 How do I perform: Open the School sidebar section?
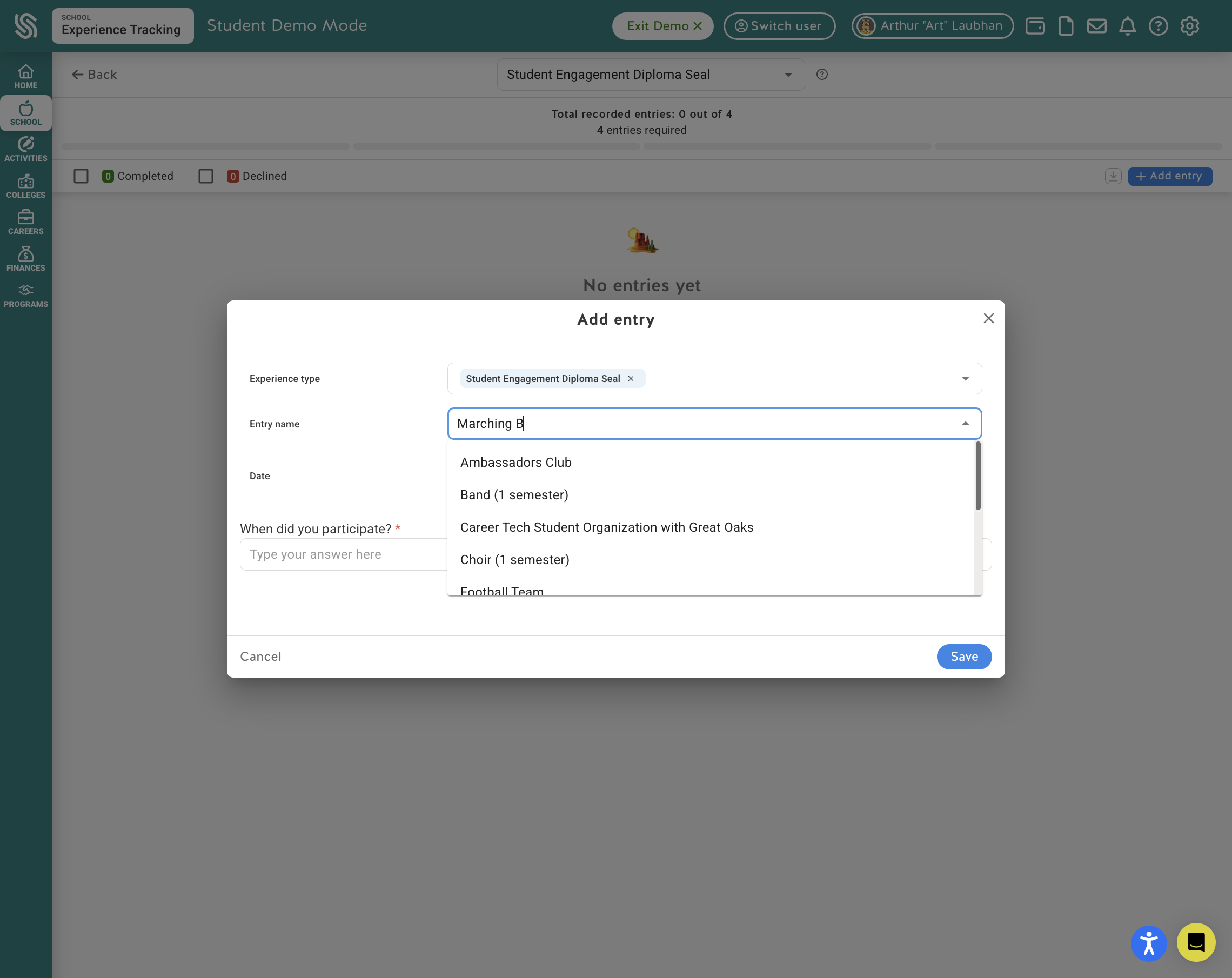pos(26,113)
